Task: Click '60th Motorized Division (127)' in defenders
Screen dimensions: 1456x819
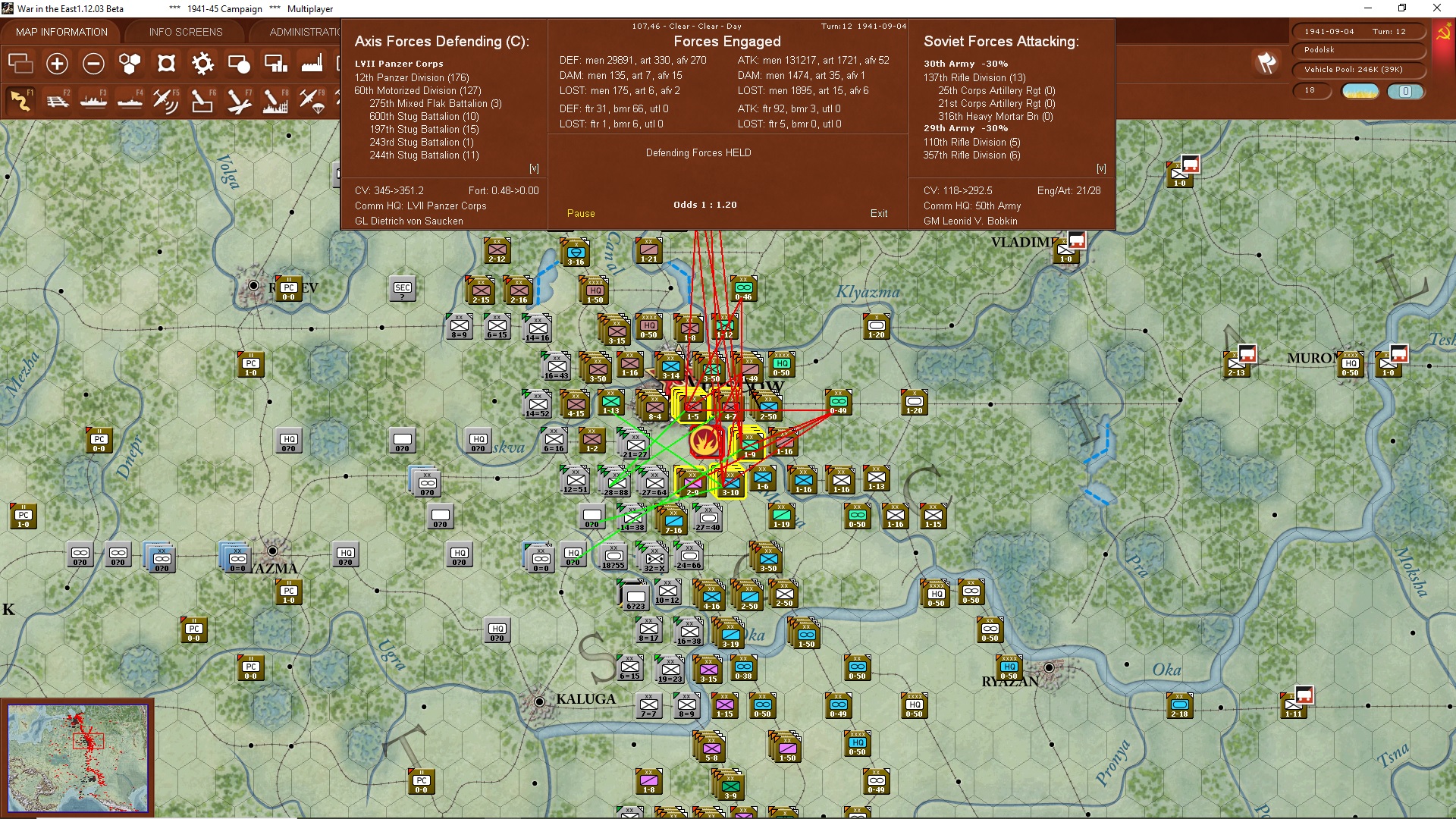Action: click(x=418, y=90)
